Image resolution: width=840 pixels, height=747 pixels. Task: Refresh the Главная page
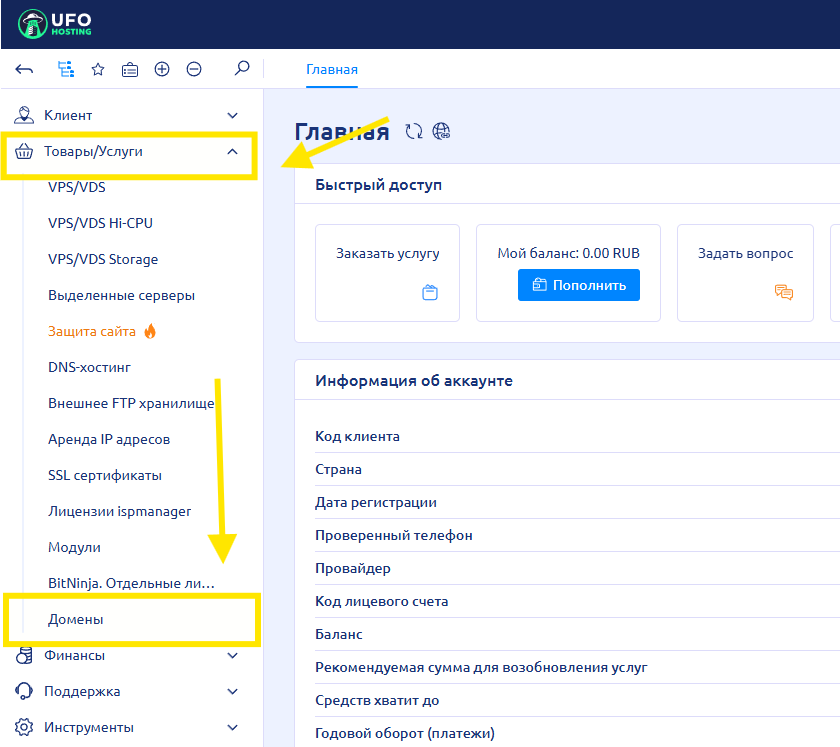click(x=414, y=131)
